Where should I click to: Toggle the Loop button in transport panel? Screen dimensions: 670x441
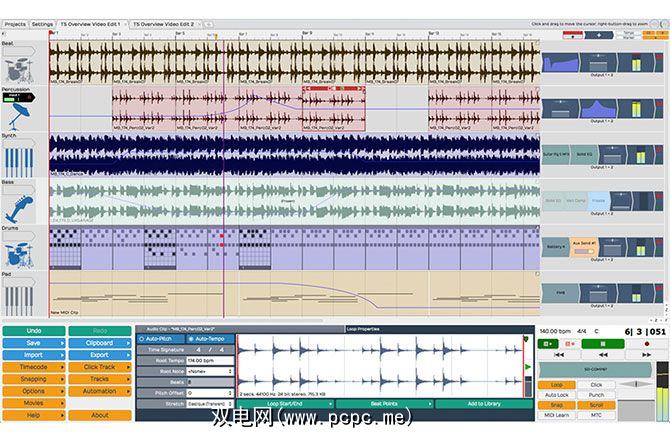tap(556, 385)
